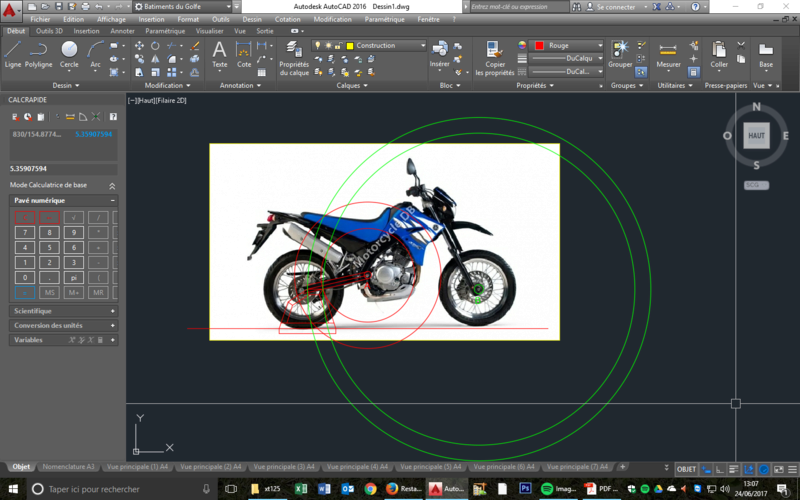Viewport: 800px width, 500px height.
Task: Collapse Mode Calculatrice de base chevrons
Action: pos(112,186)
